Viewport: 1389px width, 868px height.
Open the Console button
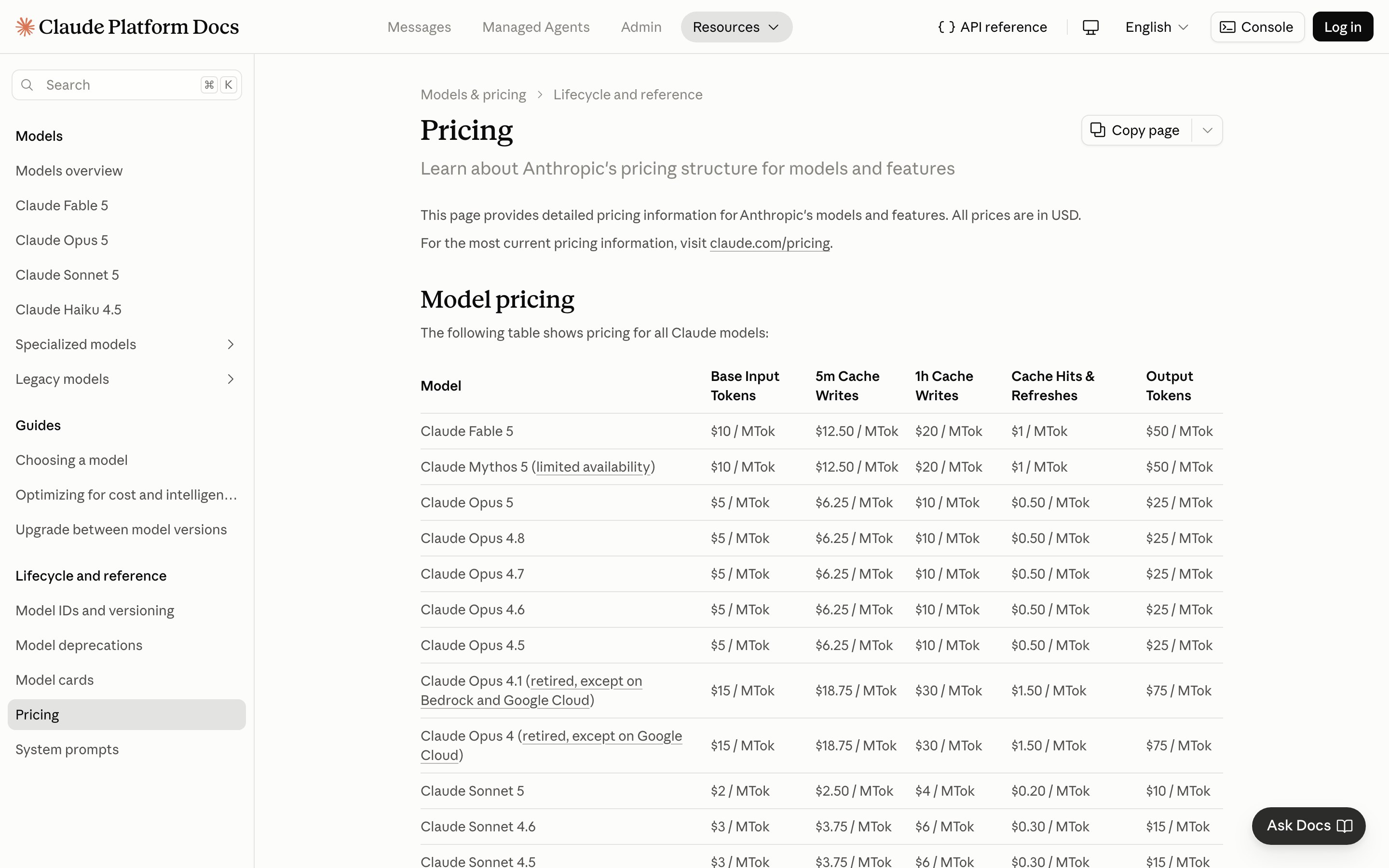(1257, 27)
